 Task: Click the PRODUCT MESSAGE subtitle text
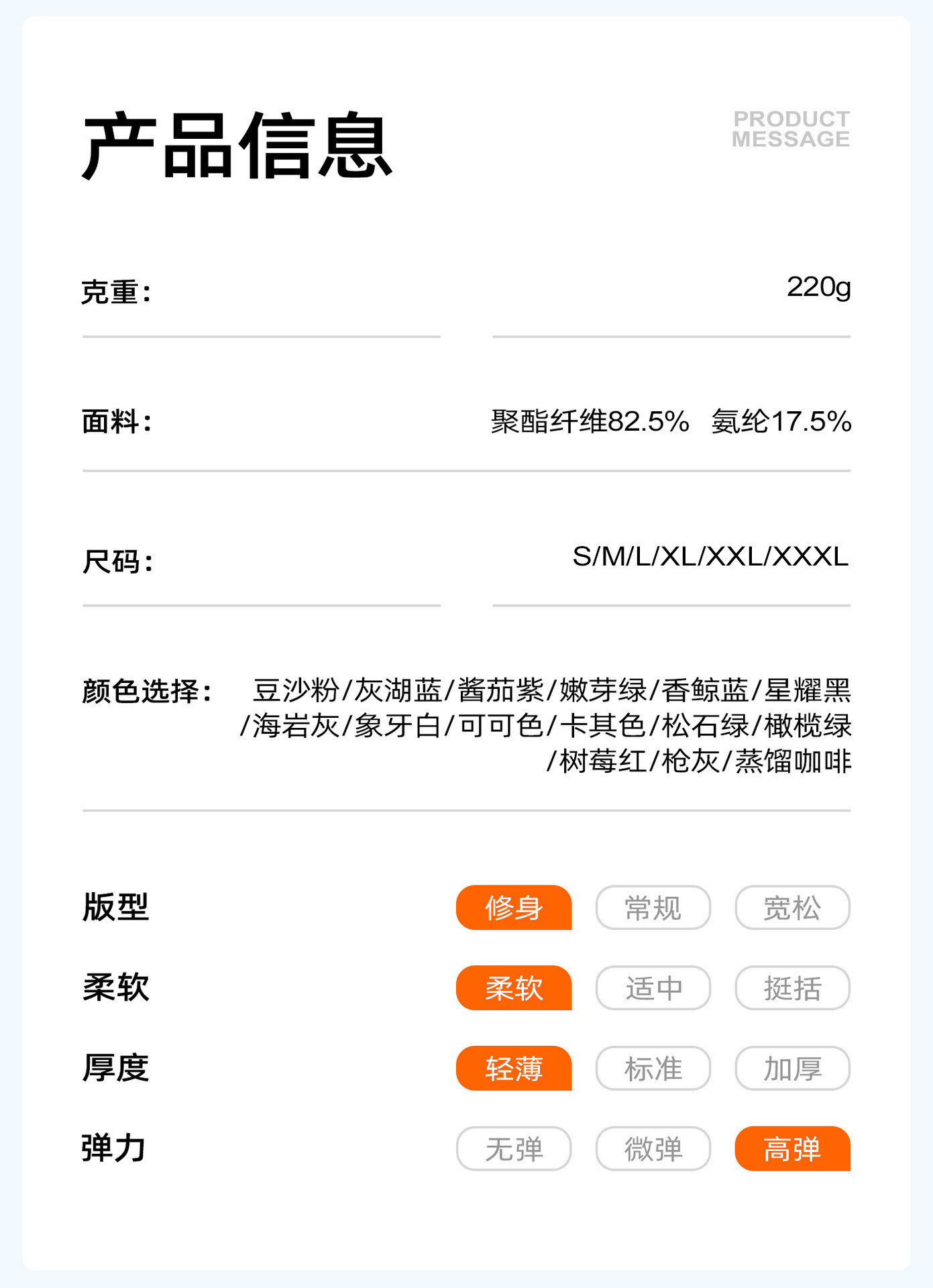[791, 129]
